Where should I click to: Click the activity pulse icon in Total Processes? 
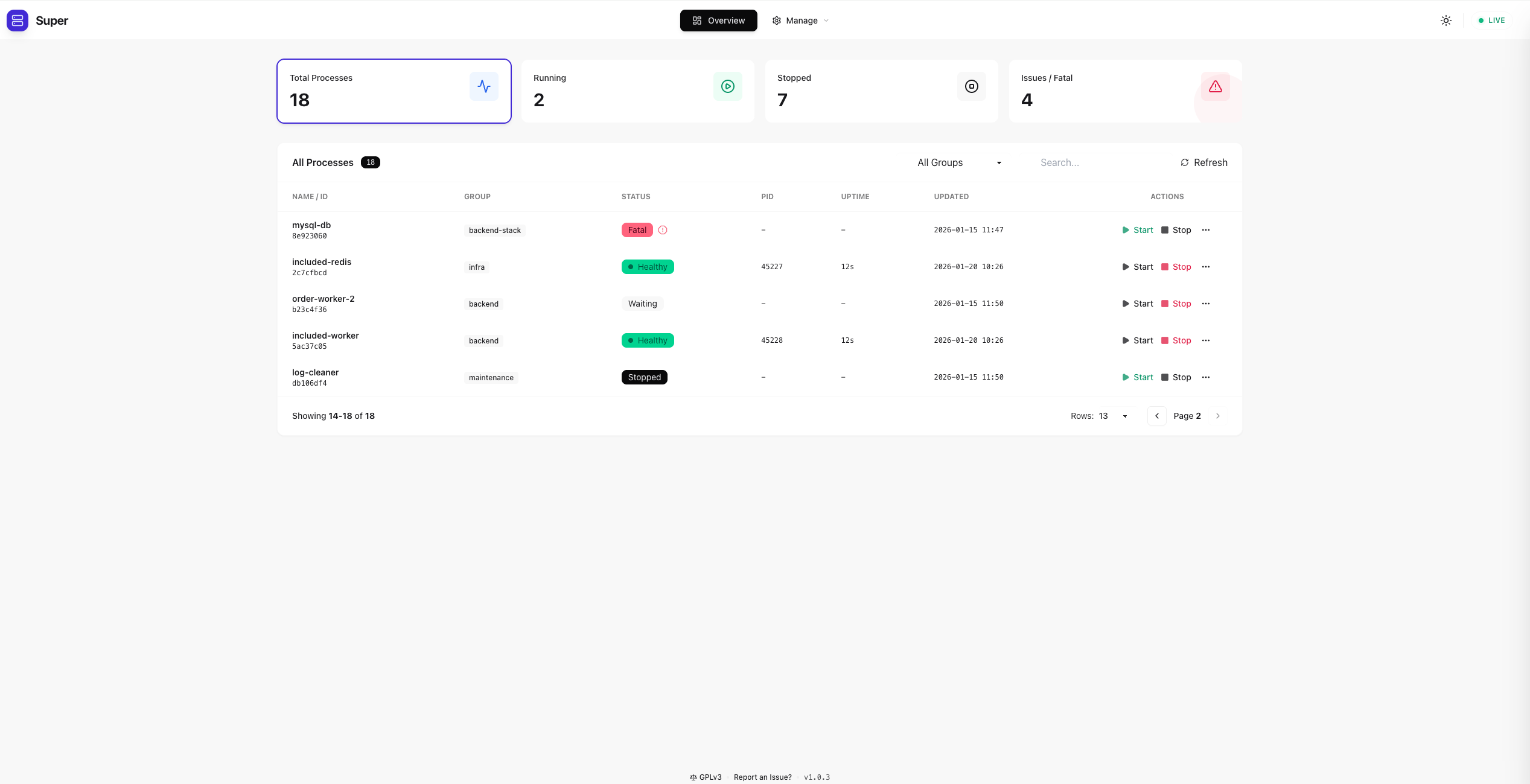484,86
